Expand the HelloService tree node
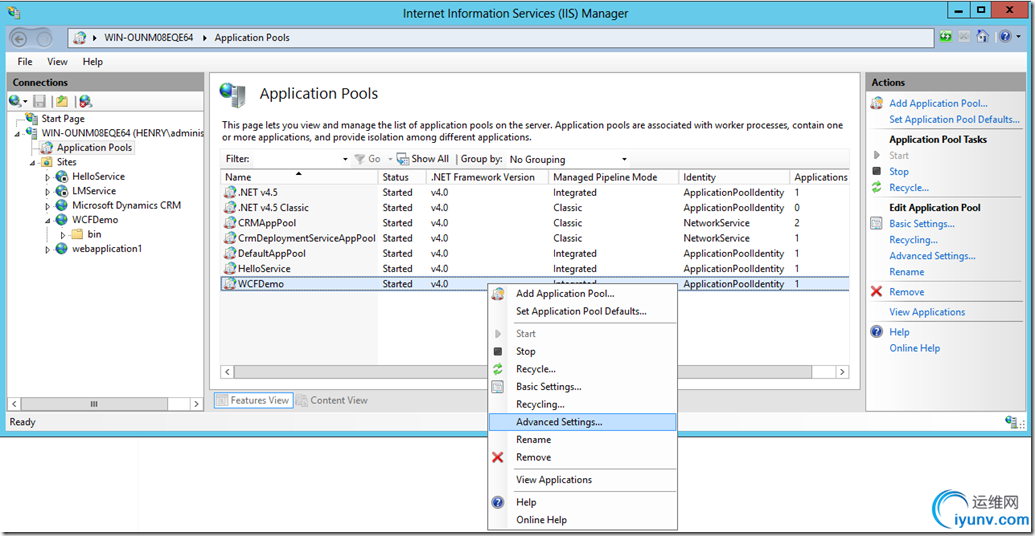1035x536 pixels. pyautogui.click(x=48, y=177)
